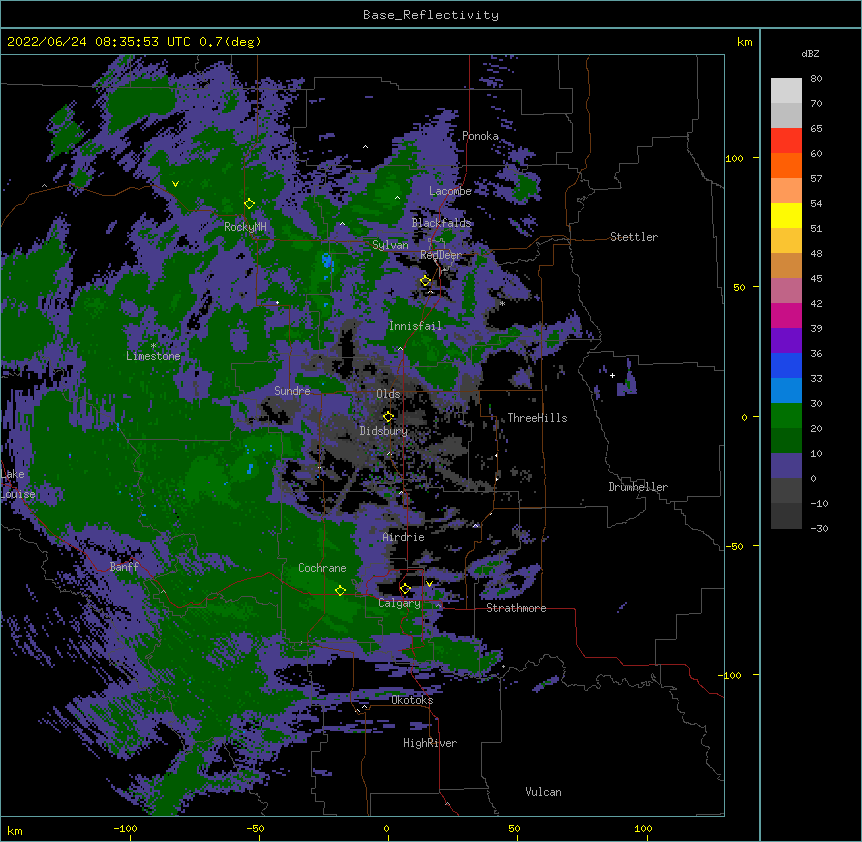Click the Lacombe label
Viewport: 862px width, 842px height.
point(450,191)
